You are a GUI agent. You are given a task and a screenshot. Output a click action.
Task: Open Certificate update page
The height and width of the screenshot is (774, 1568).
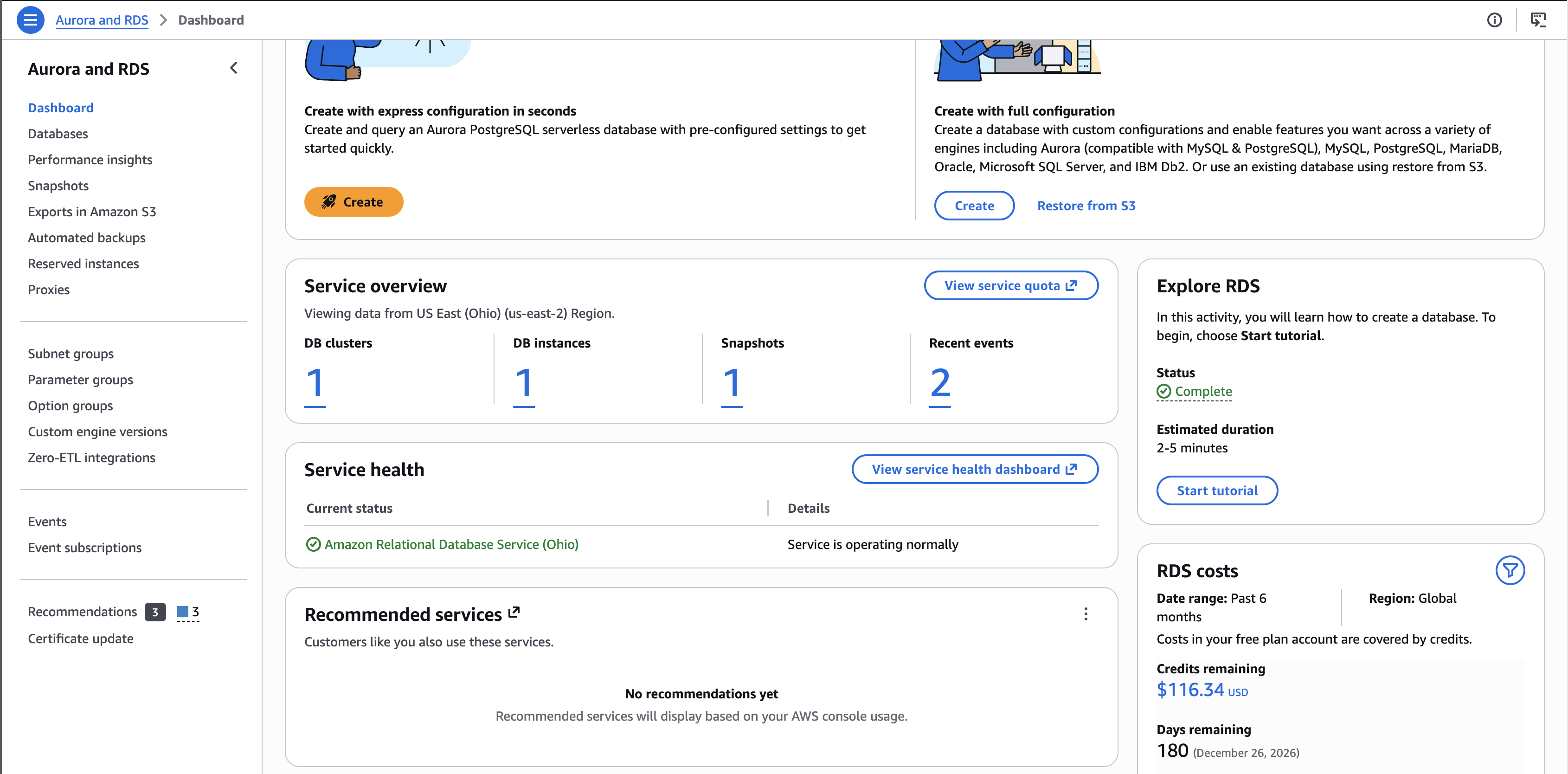(x=80, y=639)
